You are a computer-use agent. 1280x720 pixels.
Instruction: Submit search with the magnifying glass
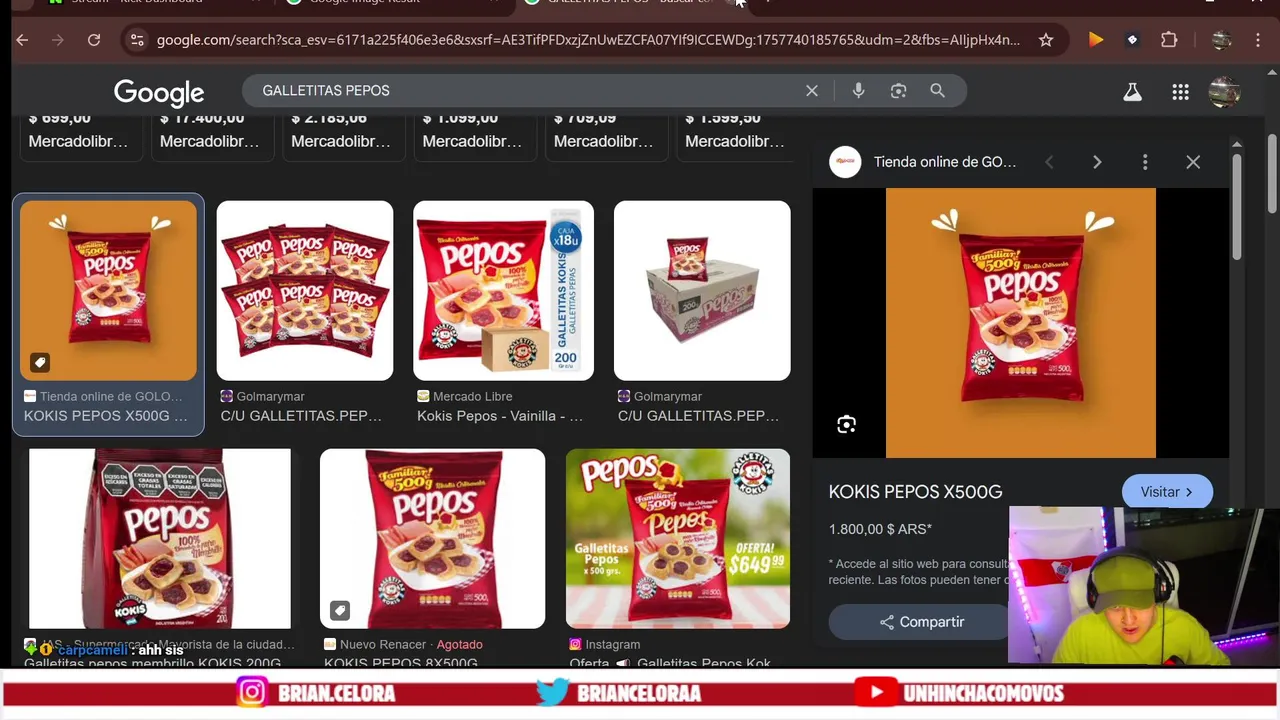[937, 91]
